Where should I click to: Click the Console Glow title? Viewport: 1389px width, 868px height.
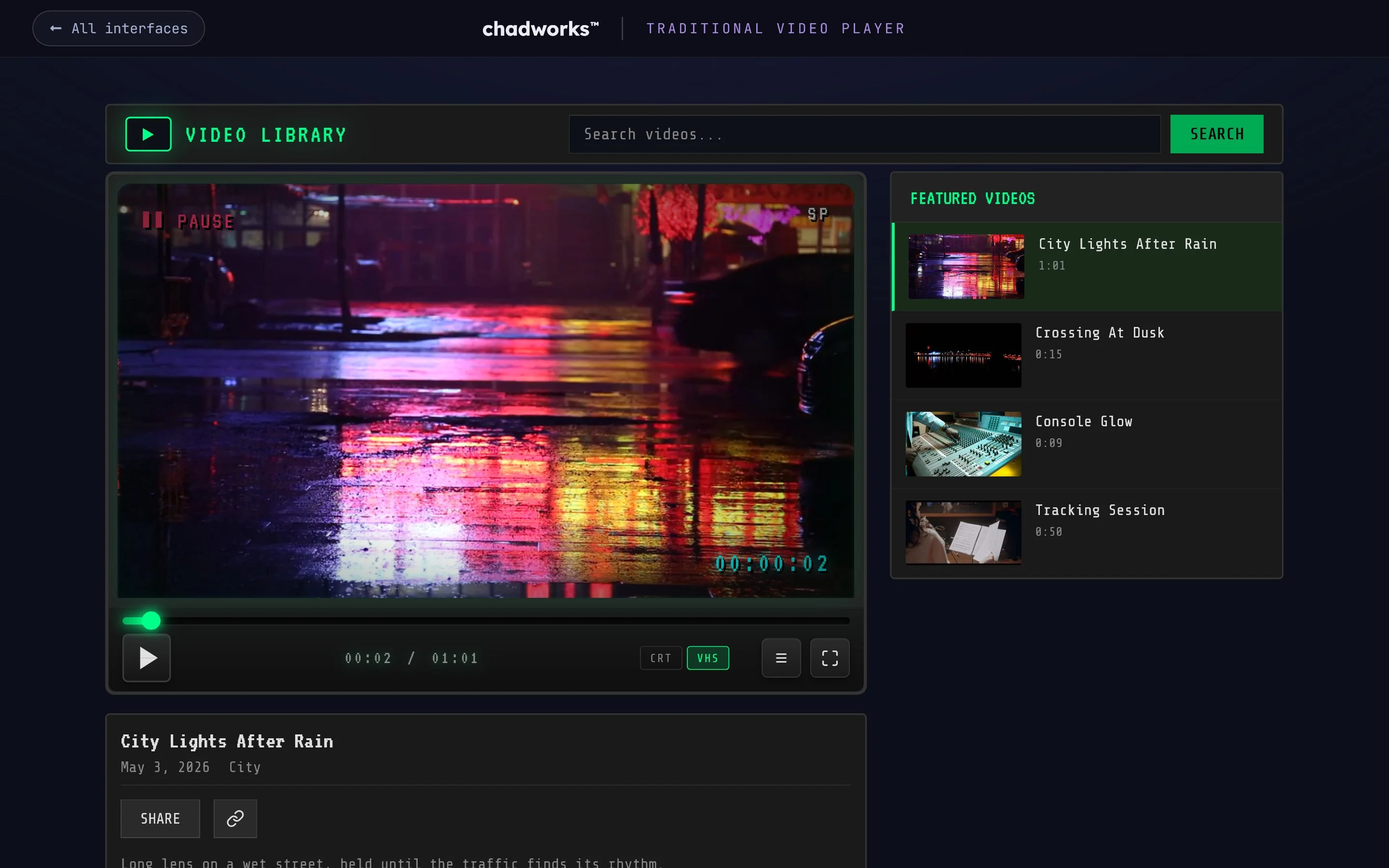coord(1084,421)
